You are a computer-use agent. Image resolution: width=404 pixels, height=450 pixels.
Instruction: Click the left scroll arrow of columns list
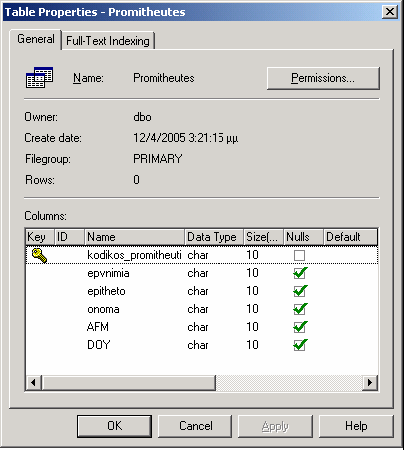coord(33,382)
